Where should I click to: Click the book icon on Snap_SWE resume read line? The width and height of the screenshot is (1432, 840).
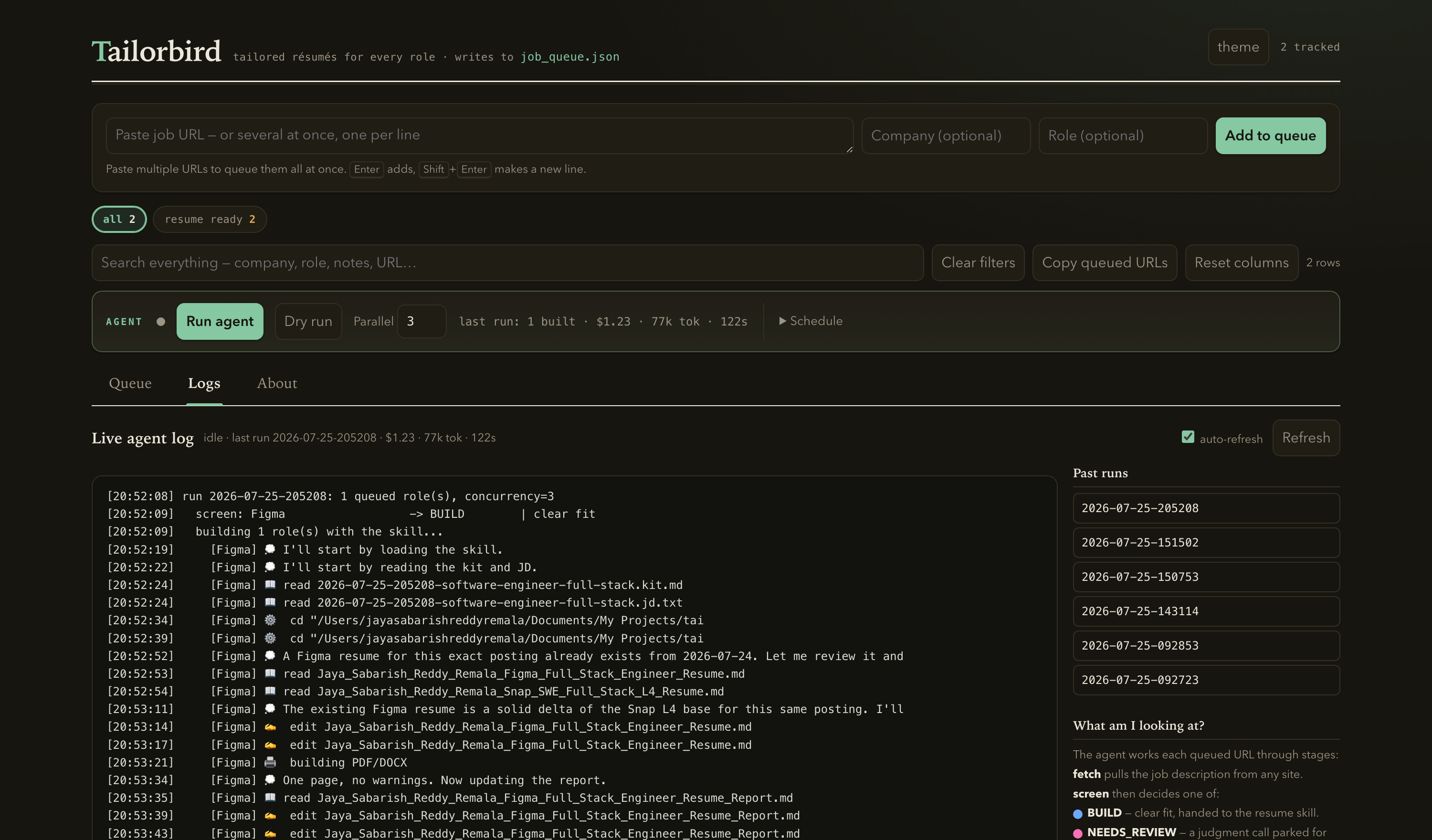coord(270,691)
